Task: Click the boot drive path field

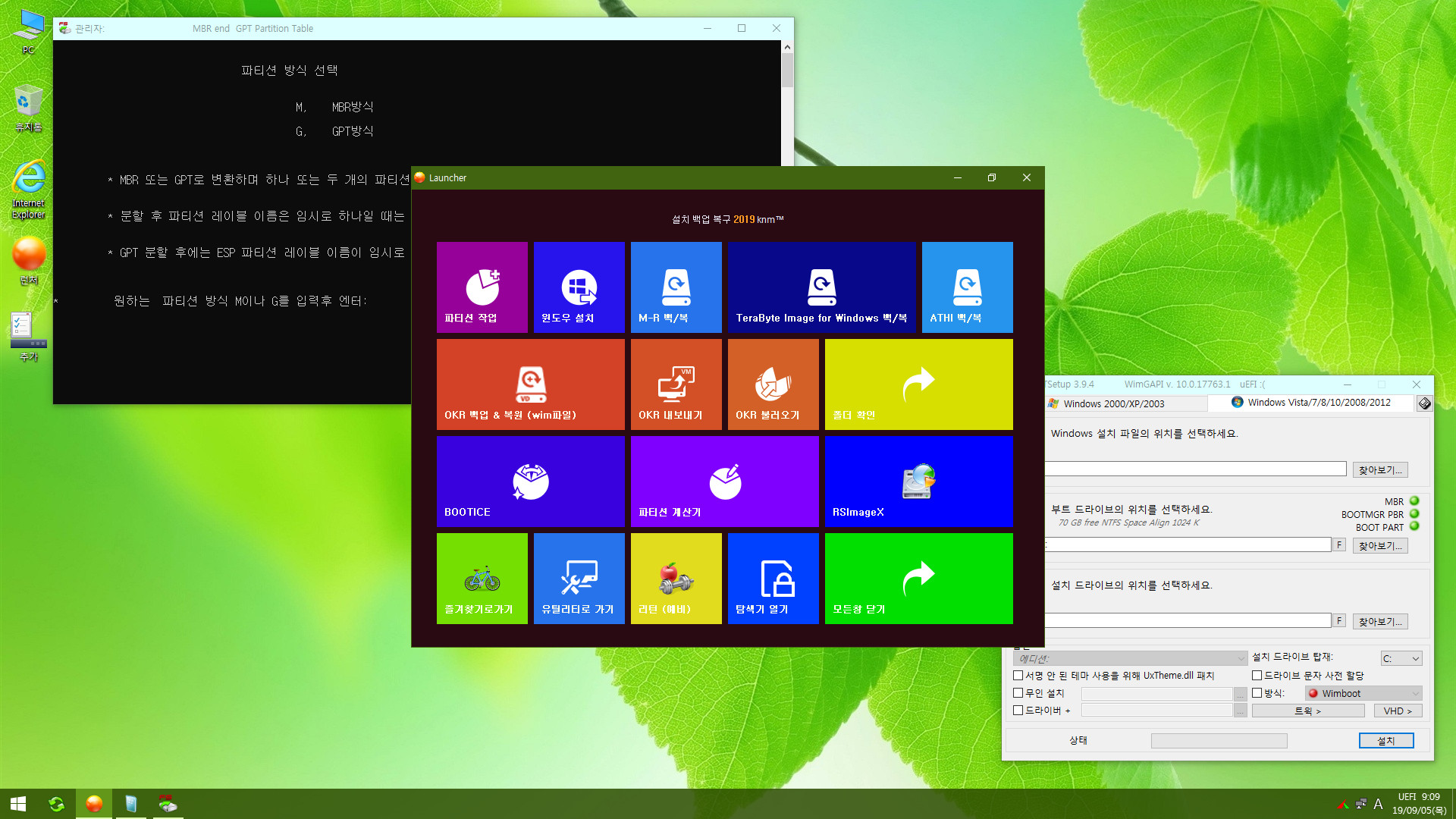Action: pyautogui.click(x=1188, y=545)
